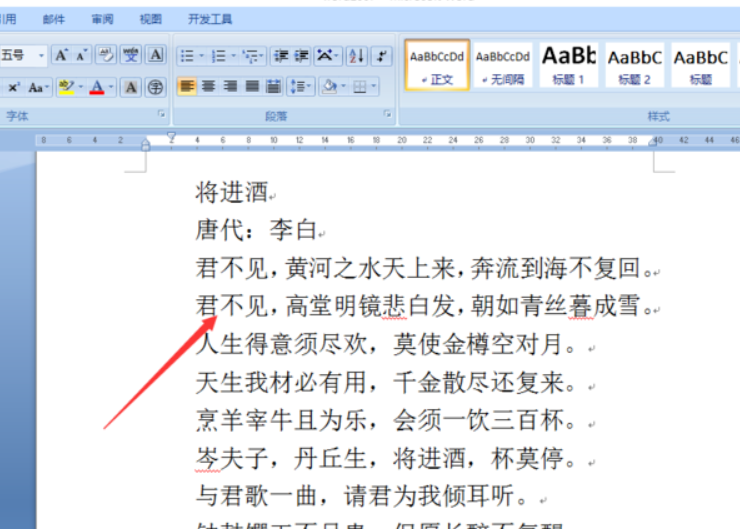The height and width of the screenshot is (529, 740).
Task: Open the 五号 font size dropdown
Action: click(42, 56)
